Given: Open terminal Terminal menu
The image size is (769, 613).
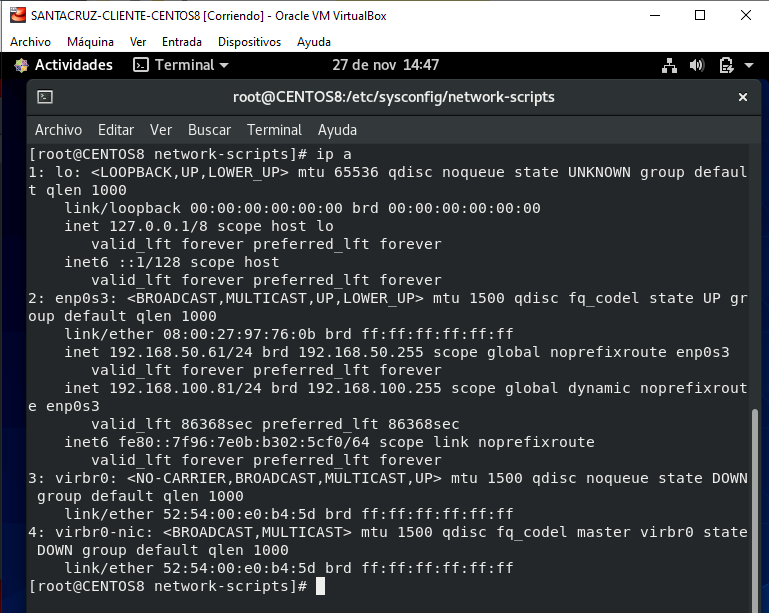Looking at the screenshot, I should tap(274, 130).
